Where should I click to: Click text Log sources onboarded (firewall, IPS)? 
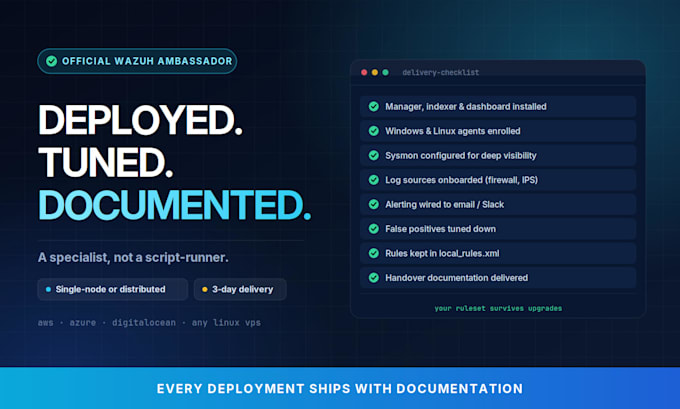(461, 180)
